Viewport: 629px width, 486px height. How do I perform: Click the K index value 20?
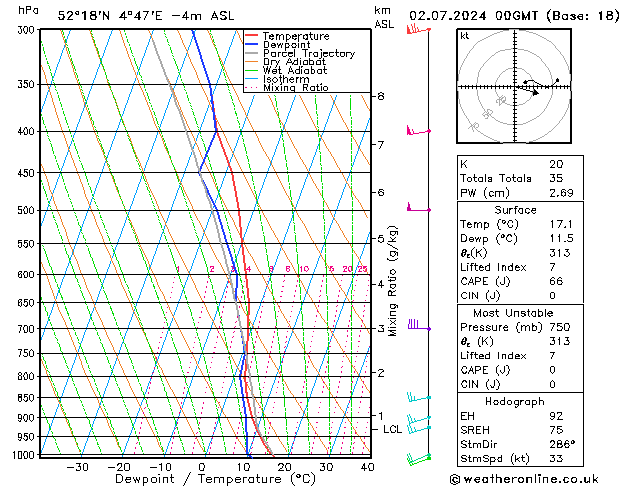point(556,164)
